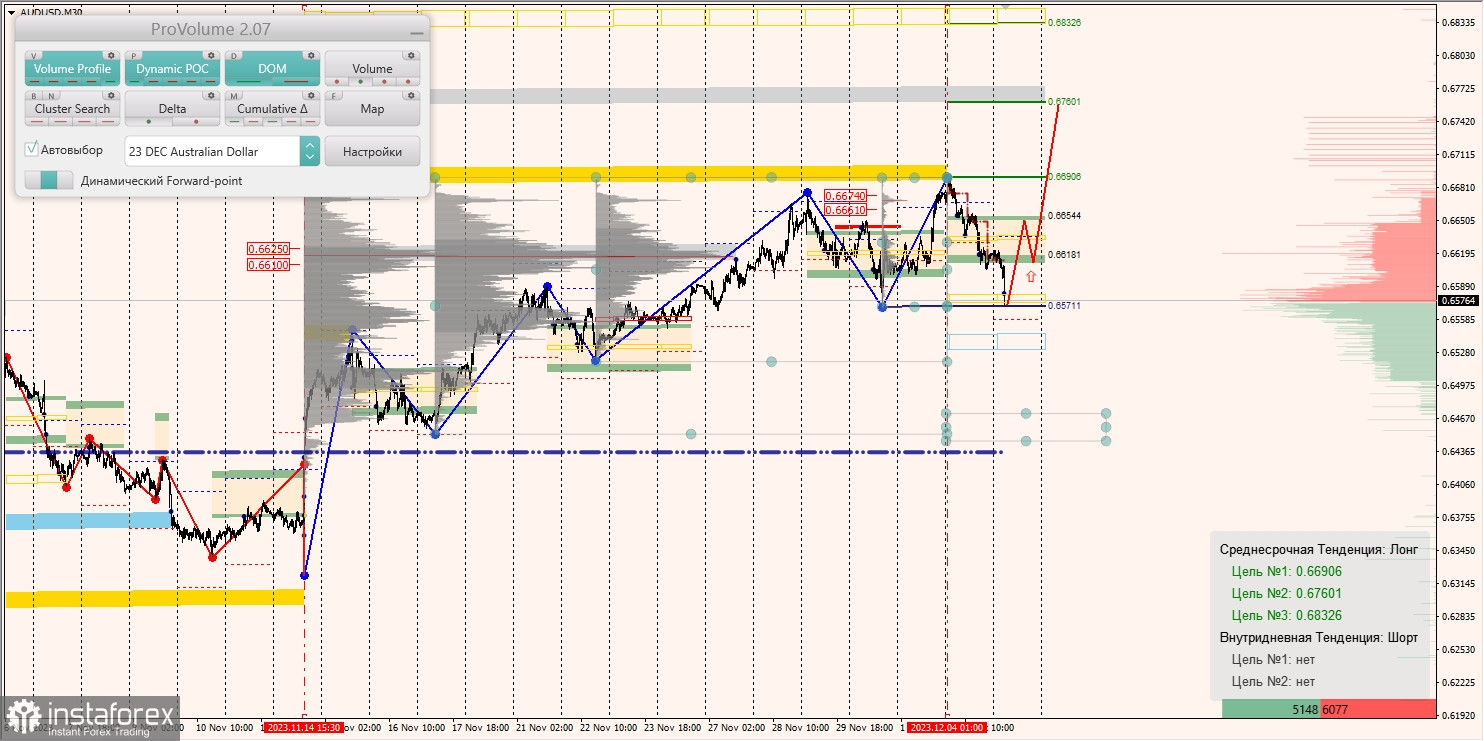This screenshot has width=1484, height=741.
Task: Enable the Volume indicator button
Action: [x=372, y=69]
